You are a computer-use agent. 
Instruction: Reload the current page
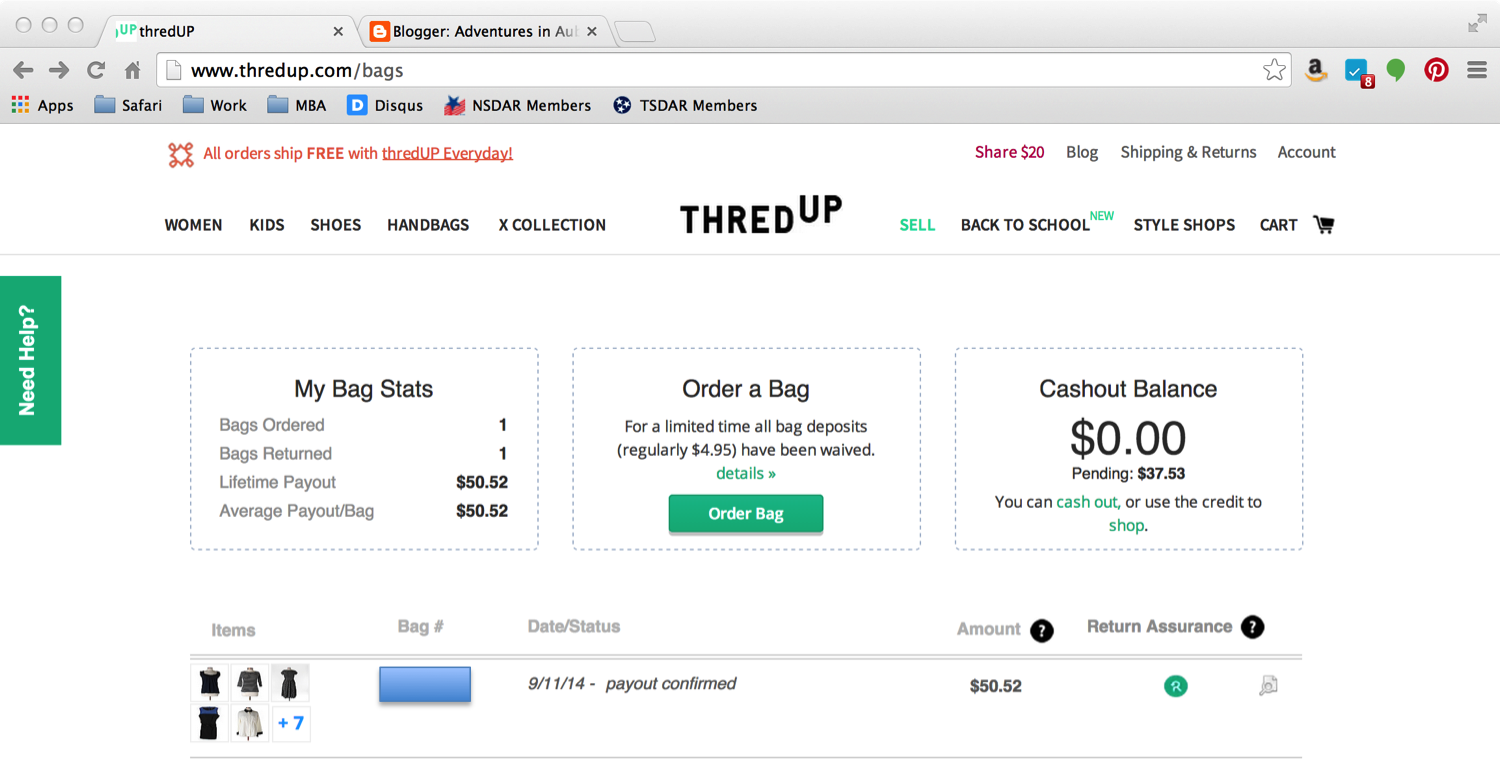96,70
